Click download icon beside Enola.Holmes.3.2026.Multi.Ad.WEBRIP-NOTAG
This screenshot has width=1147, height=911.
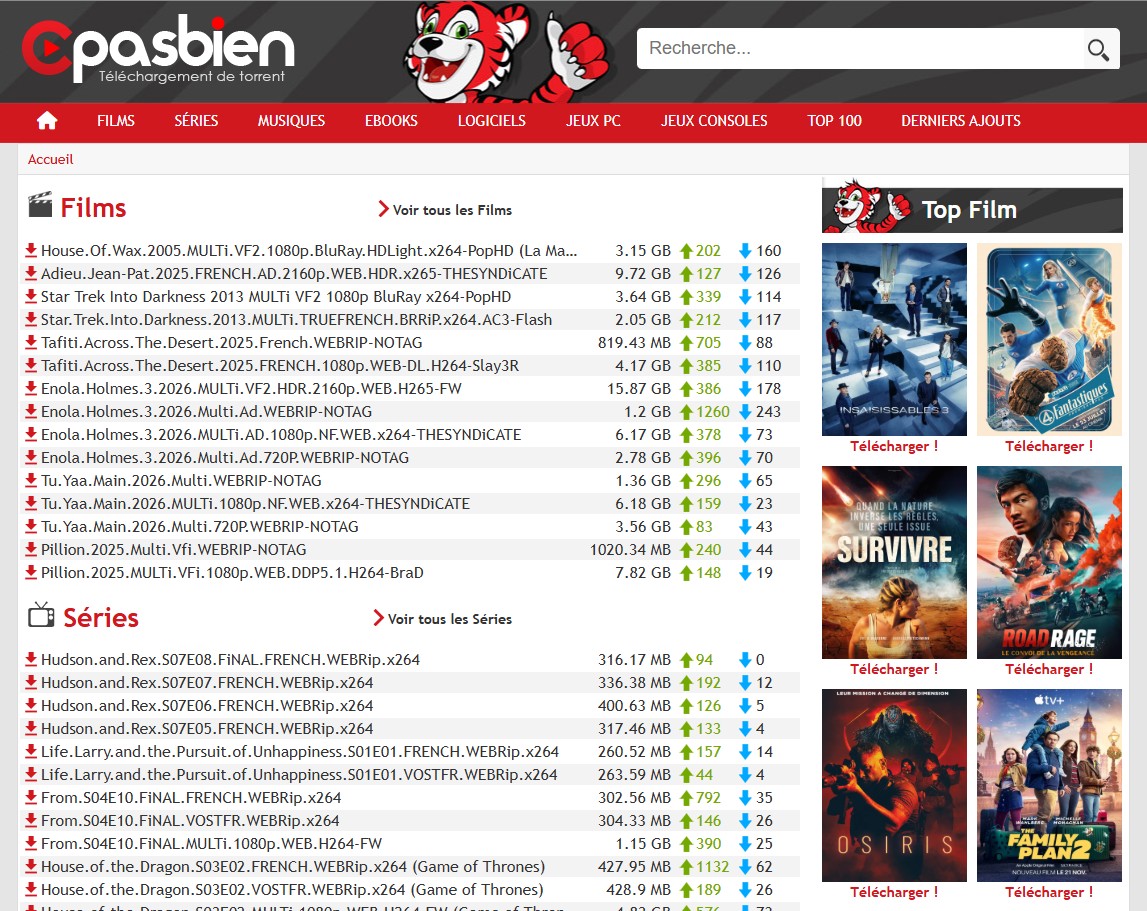point(31,411)
